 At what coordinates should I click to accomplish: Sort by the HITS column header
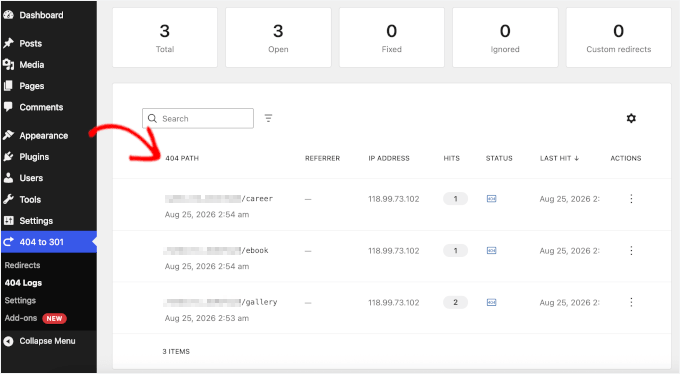(x=451, y=158)
